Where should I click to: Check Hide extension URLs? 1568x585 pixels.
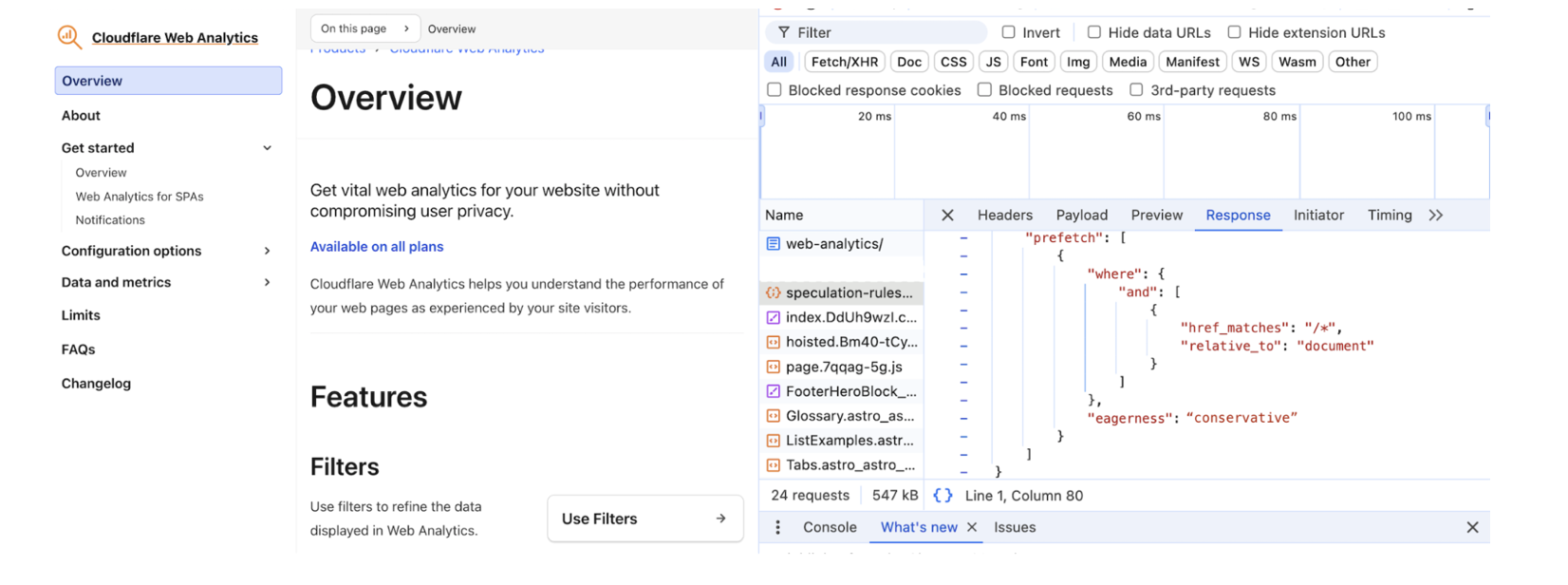pos(1234,32)
